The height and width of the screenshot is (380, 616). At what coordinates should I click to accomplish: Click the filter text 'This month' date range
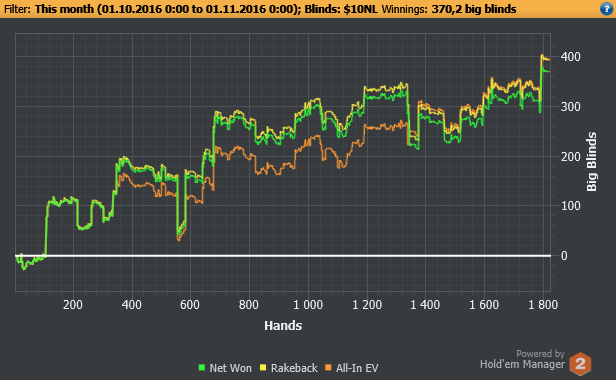[x=168, y=9]
